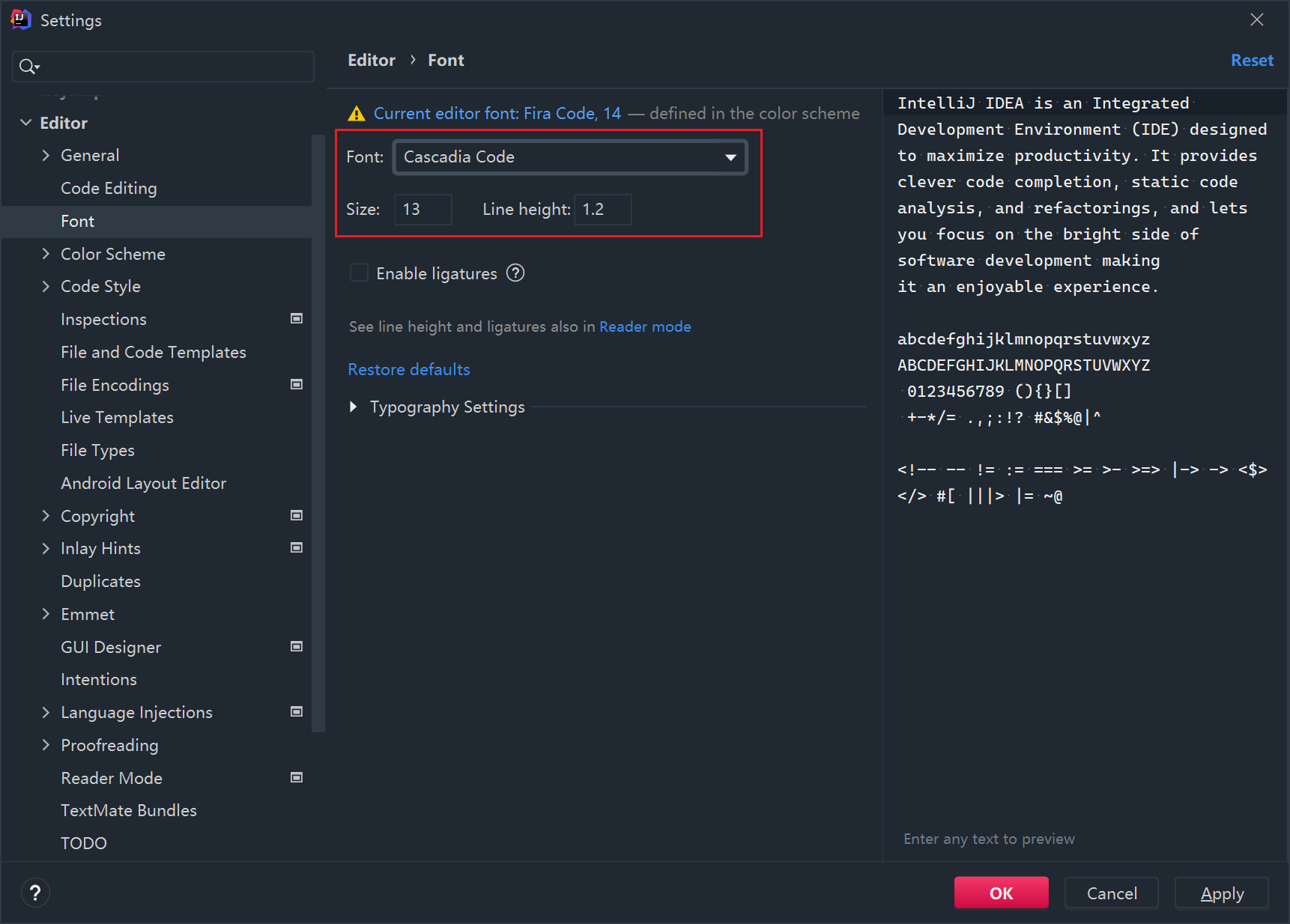Expand the Code Style node
This screenshot has height=924, width=1290.
pos(46,287)
